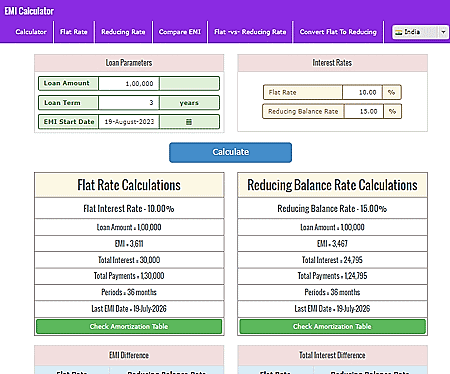The height and width of the screenshot is (374, 450).
Task: Edit the Loan Amount field 1,00,000
Action: click(129, 83)
